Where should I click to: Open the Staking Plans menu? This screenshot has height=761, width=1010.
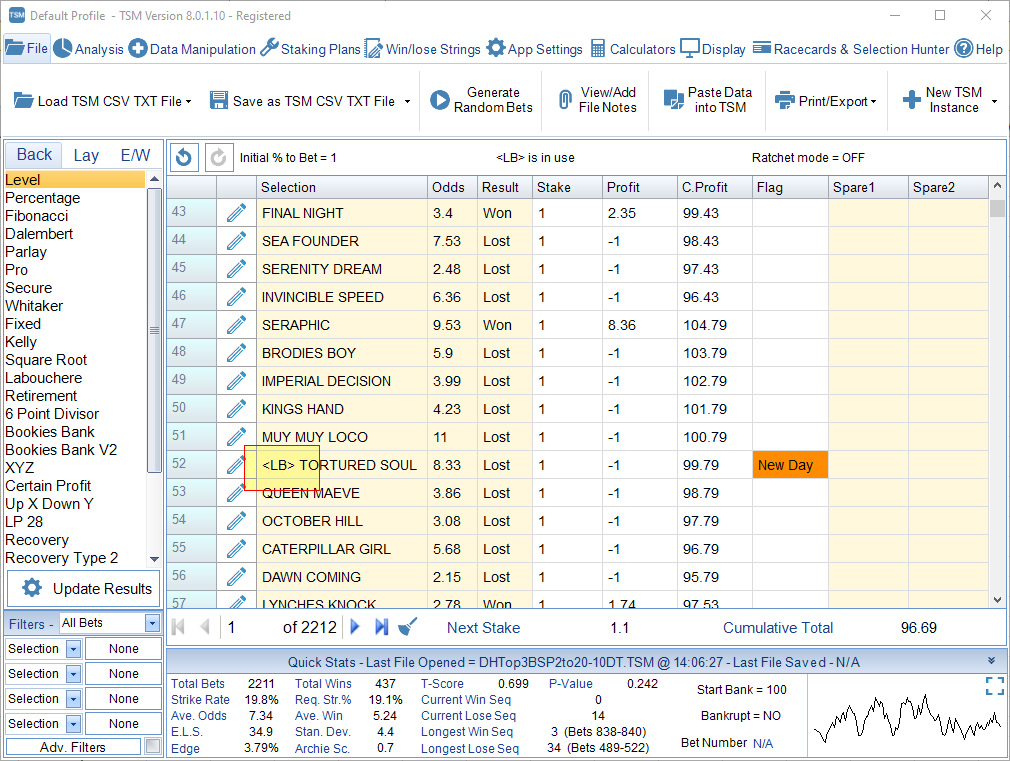coord(310,48)
